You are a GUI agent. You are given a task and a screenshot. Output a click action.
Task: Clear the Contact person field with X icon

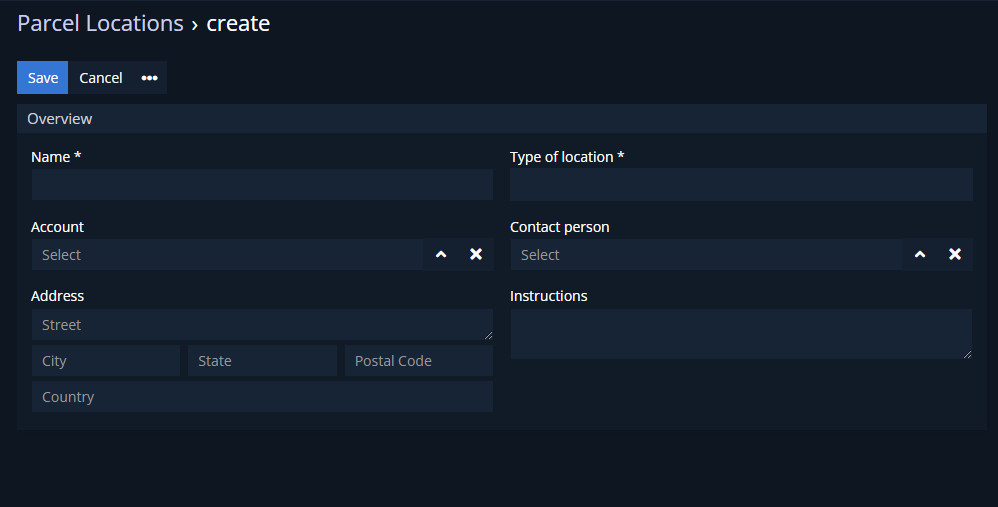click(x=955, y=254)
